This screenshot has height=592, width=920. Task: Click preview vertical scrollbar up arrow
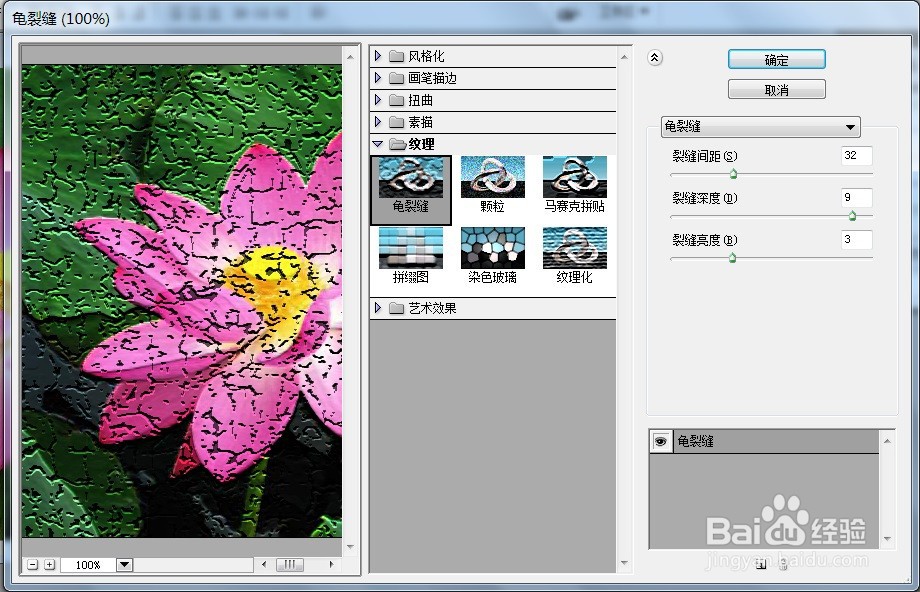pyautogui.click(x=350, y=57)
